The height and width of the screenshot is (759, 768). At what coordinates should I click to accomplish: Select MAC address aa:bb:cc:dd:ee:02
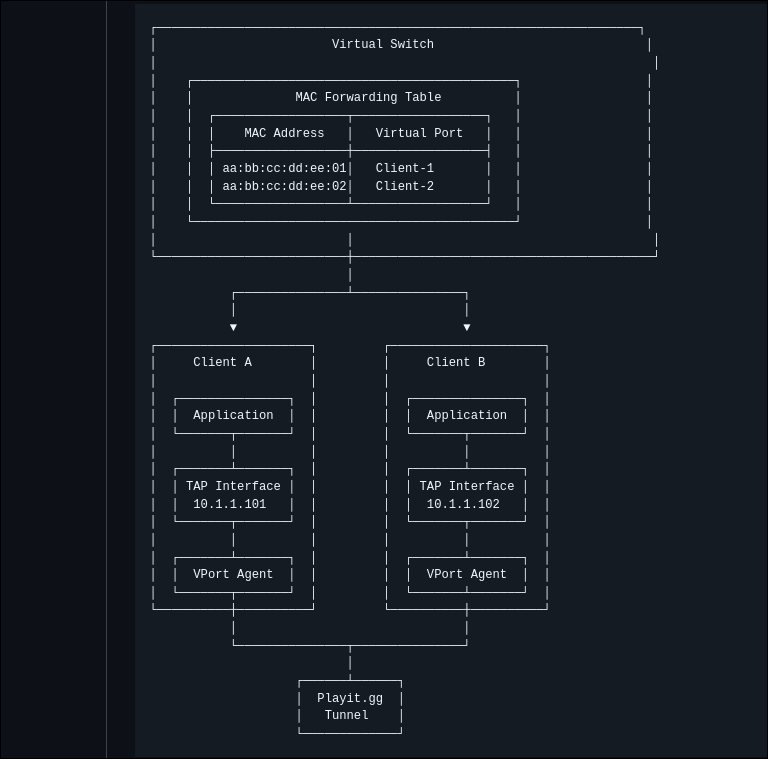284,186
